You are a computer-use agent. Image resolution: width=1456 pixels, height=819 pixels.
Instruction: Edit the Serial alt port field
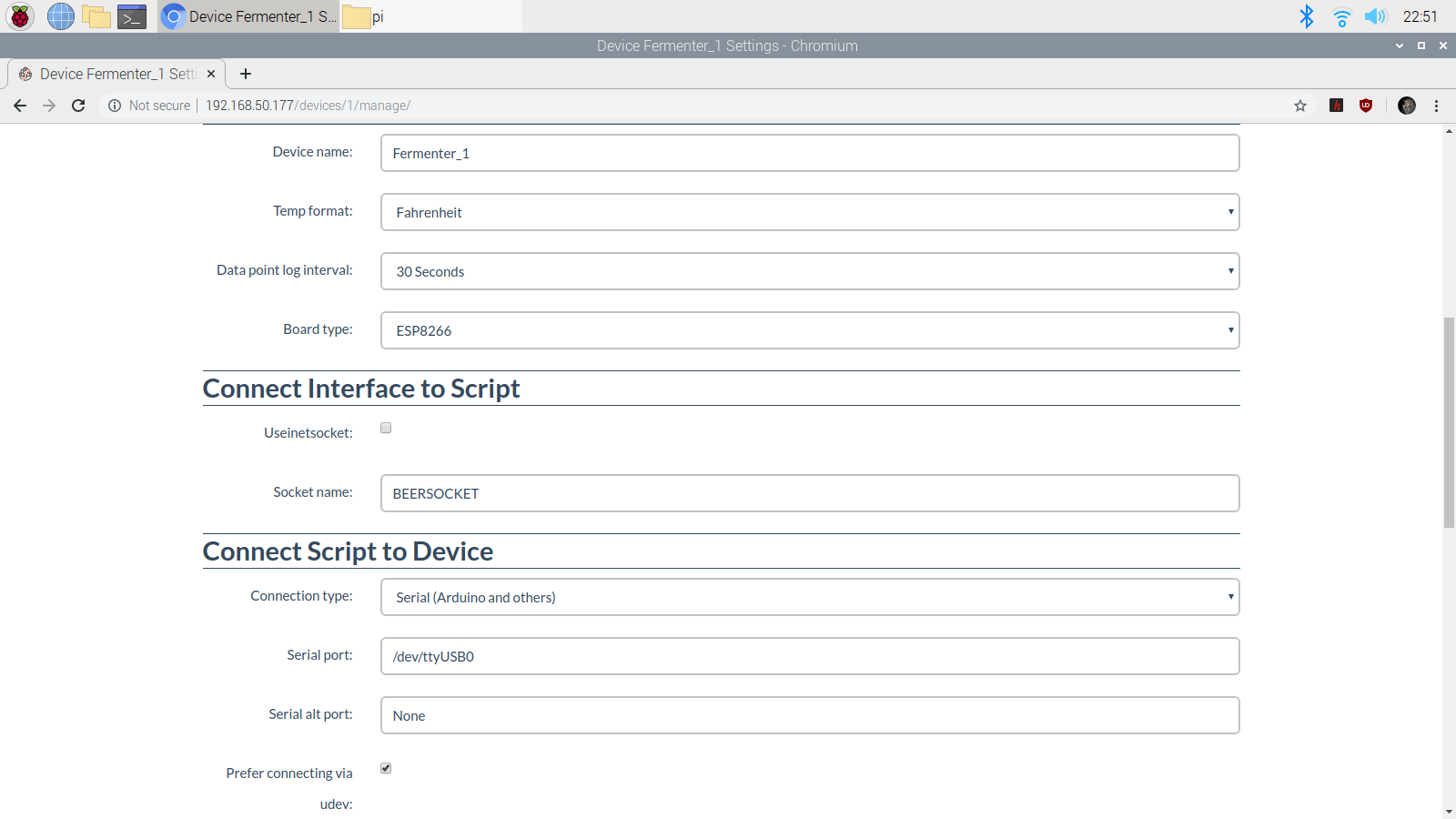(x=810, y=715)
